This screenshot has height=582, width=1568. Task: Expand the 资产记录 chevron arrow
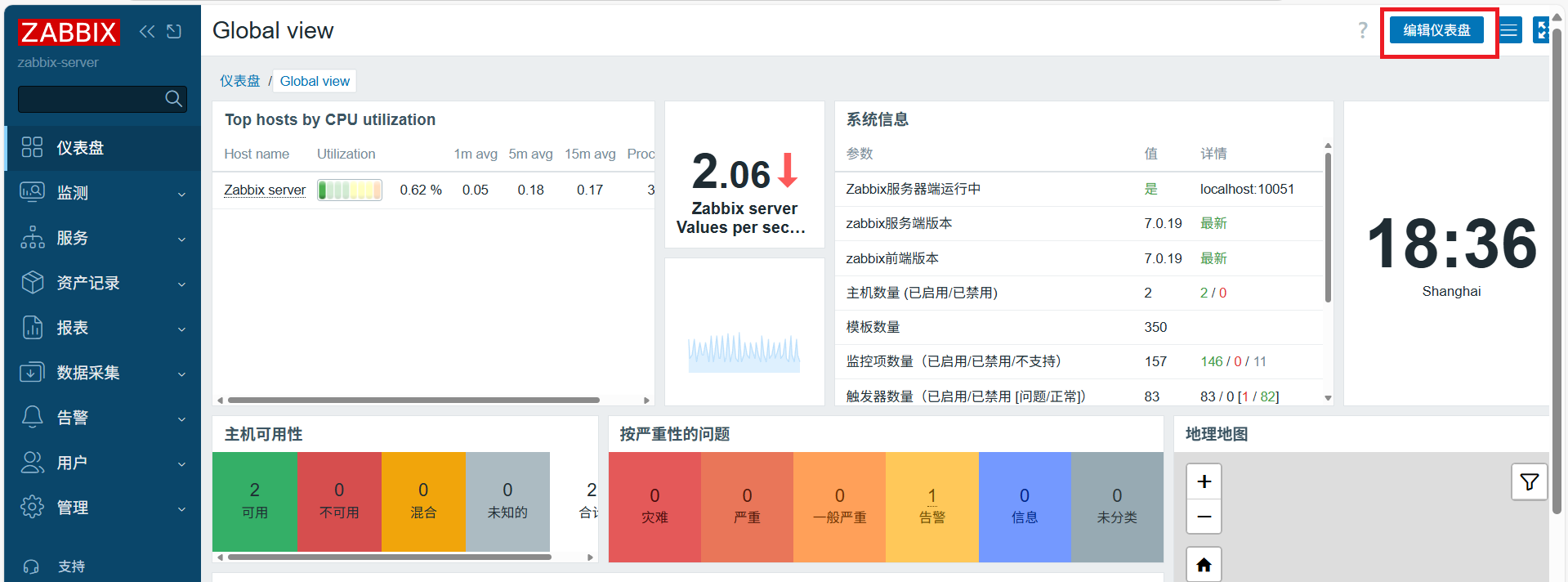click(x=181, y=284)
